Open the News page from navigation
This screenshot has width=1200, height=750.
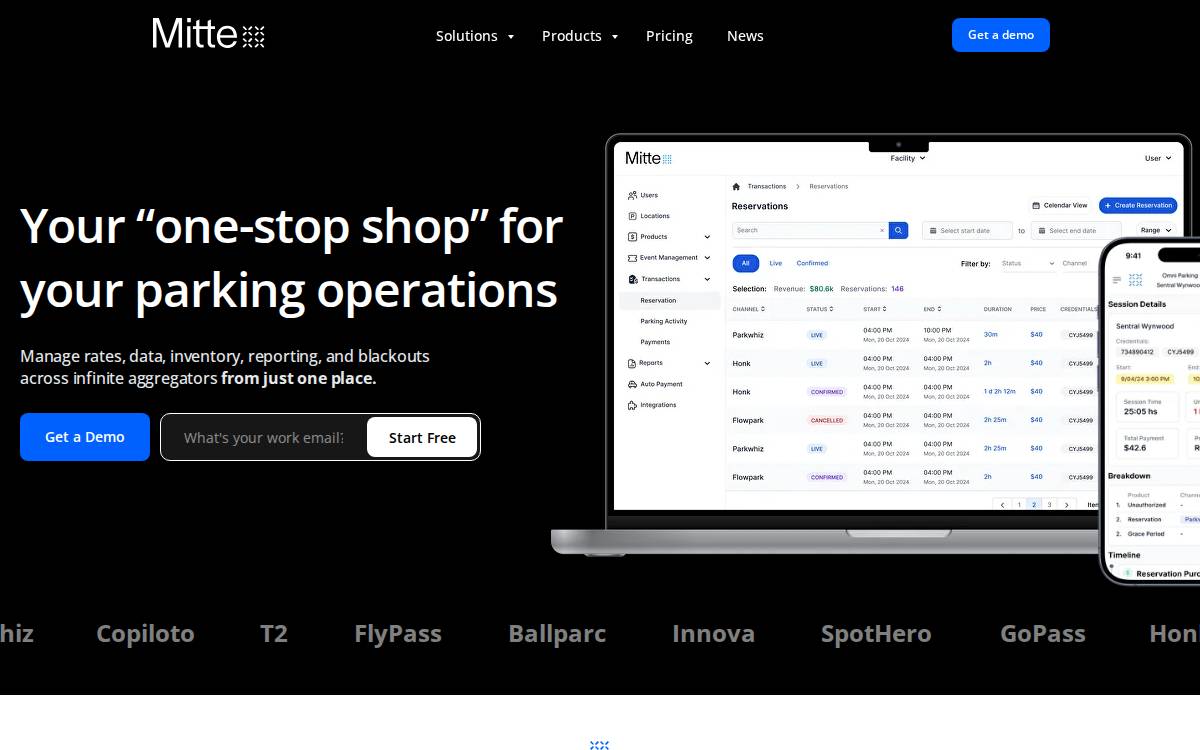tap(745, 36)
